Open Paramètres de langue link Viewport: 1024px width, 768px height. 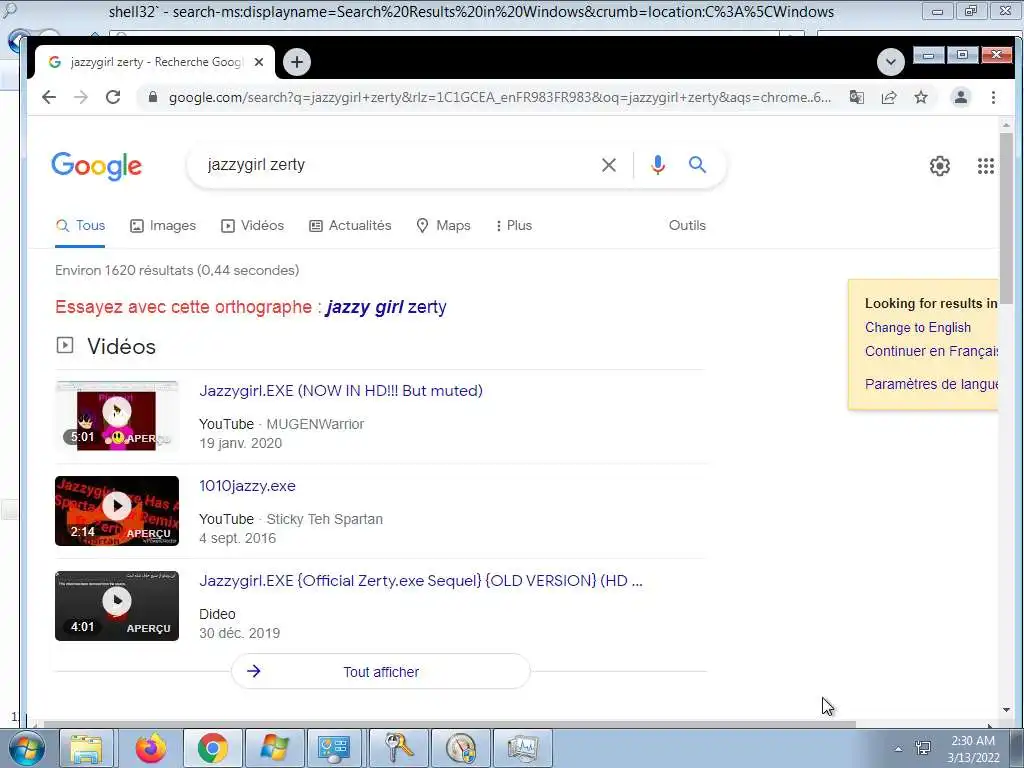932,384
